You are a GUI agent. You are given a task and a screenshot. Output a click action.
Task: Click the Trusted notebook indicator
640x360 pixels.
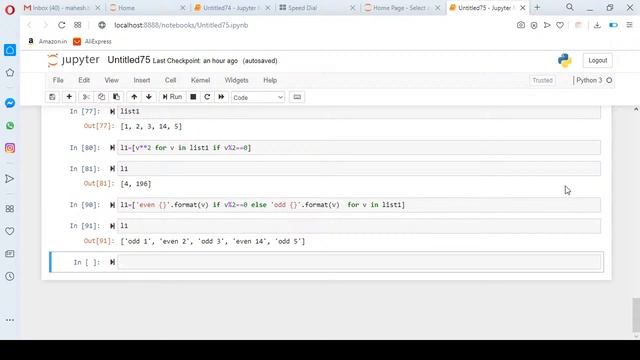tap(542, 80)
